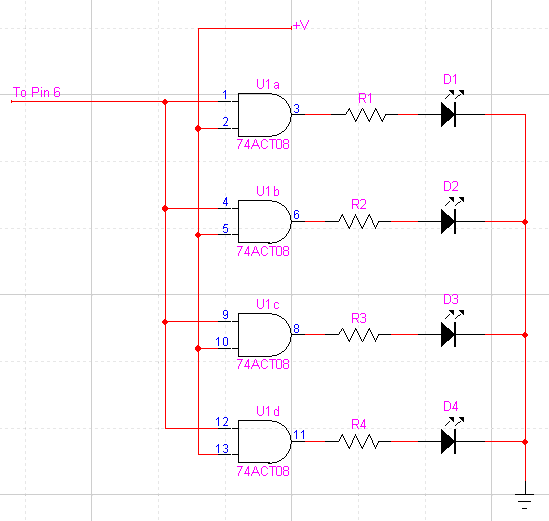The height and width of the screenshot is (521, 549).
Task: Click the junction dot at pin 2 wire
Action: pyautogui.click(x=198, y=128)
